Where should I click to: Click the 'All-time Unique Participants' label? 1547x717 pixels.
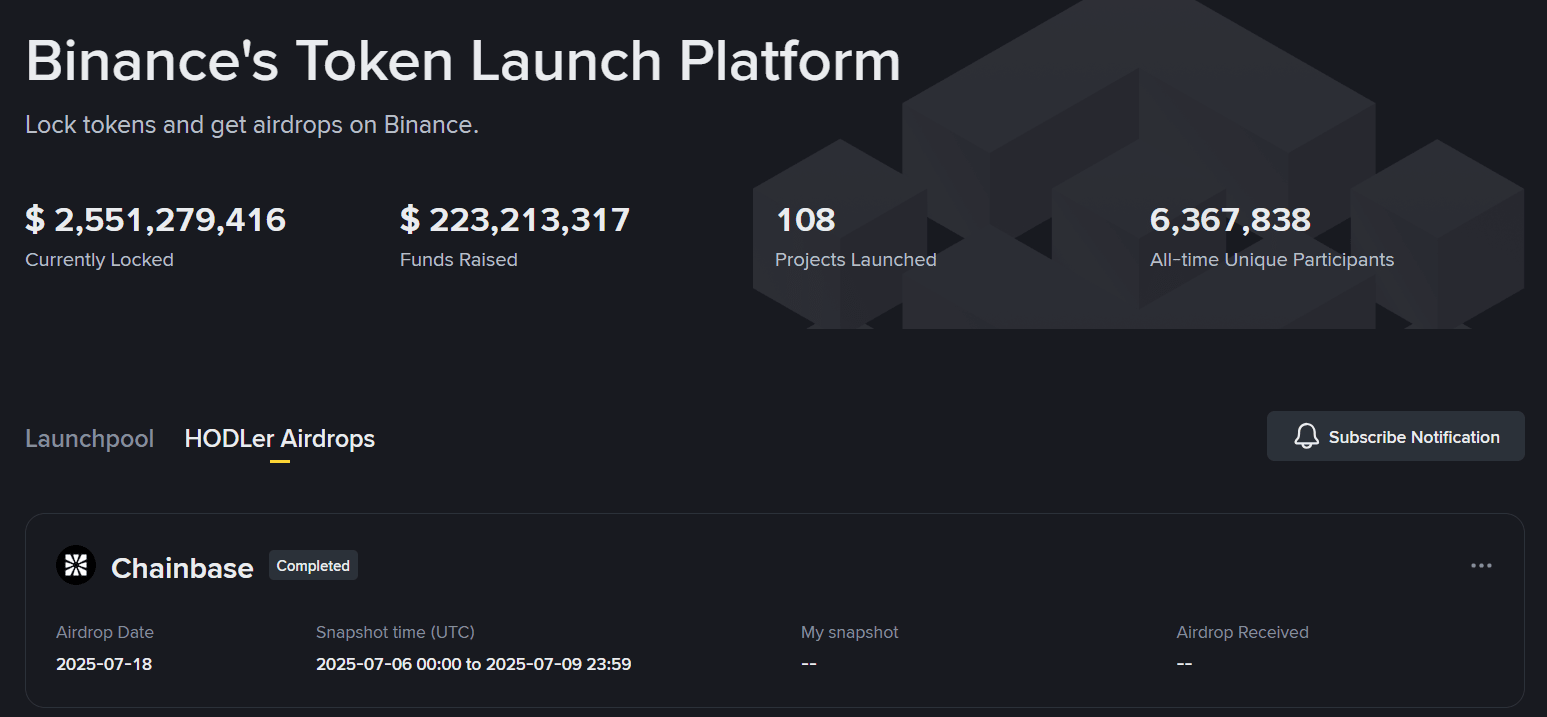click(1272, 260)
